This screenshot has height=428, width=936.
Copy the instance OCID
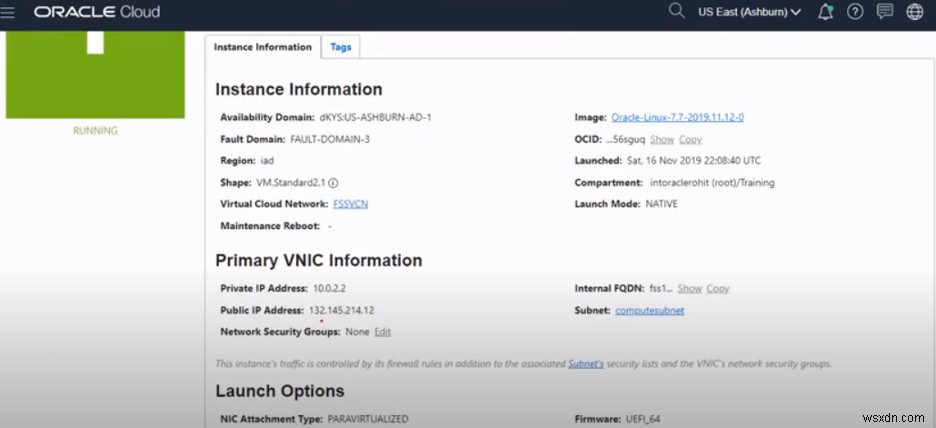pyautogui.click(x=690, y=139)
